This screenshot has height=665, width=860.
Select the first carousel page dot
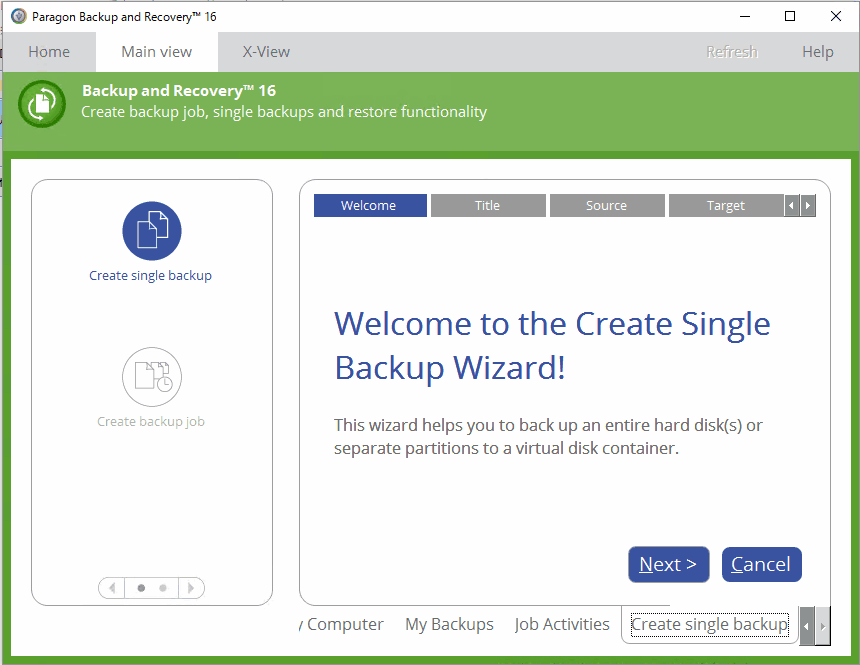pos(142,588)
